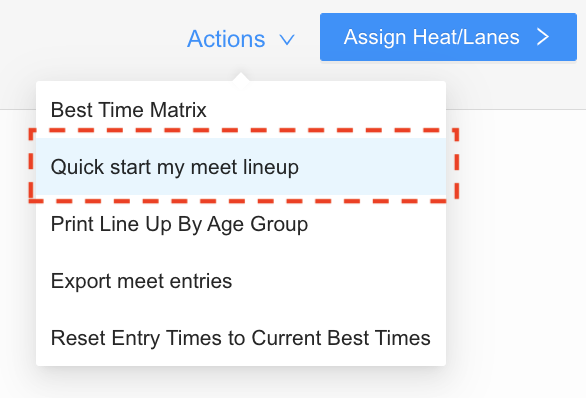Click the chevron arrow beside Actions
Screen dimensions: 586x398
click(x=287, y=39)
